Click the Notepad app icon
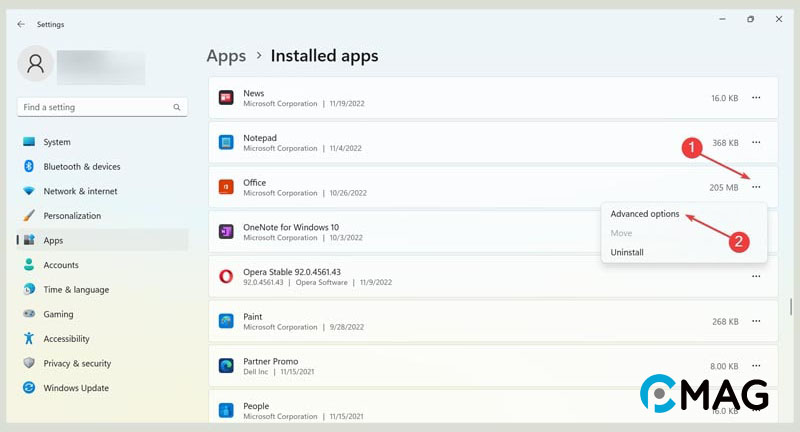Image resolution: width=800 pixels, height=432 pixels. pos(226,142)
